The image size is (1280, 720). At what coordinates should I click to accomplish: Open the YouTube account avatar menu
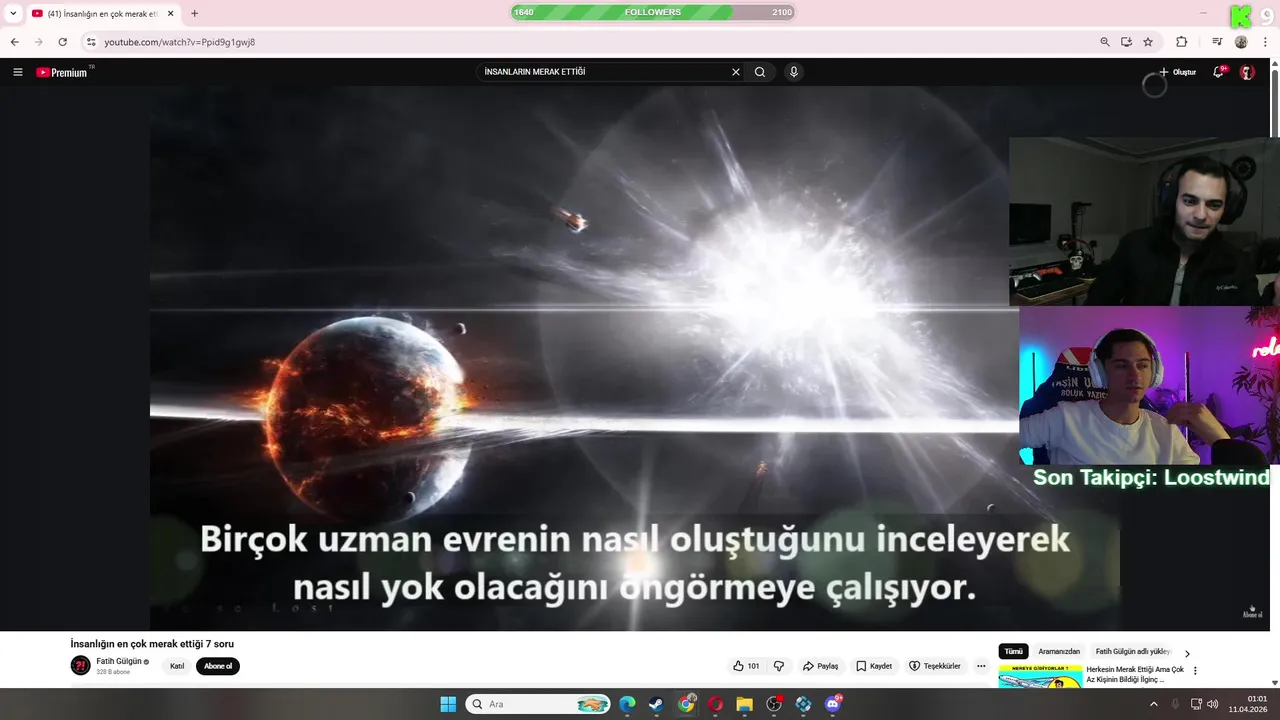(x=1247, y=72)
